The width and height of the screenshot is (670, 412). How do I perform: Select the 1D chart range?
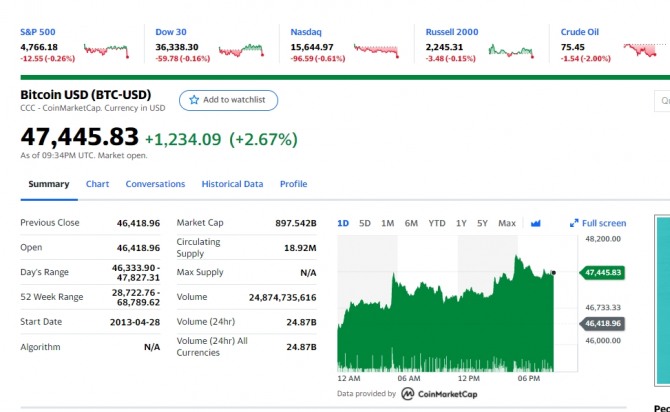[x=343, y=223]
